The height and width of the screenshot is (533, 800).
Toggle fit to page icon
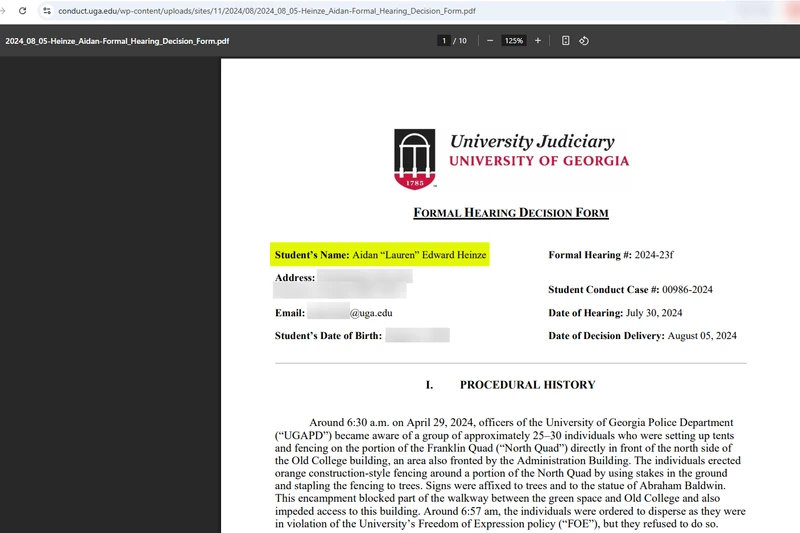click(x=565, y=40)
